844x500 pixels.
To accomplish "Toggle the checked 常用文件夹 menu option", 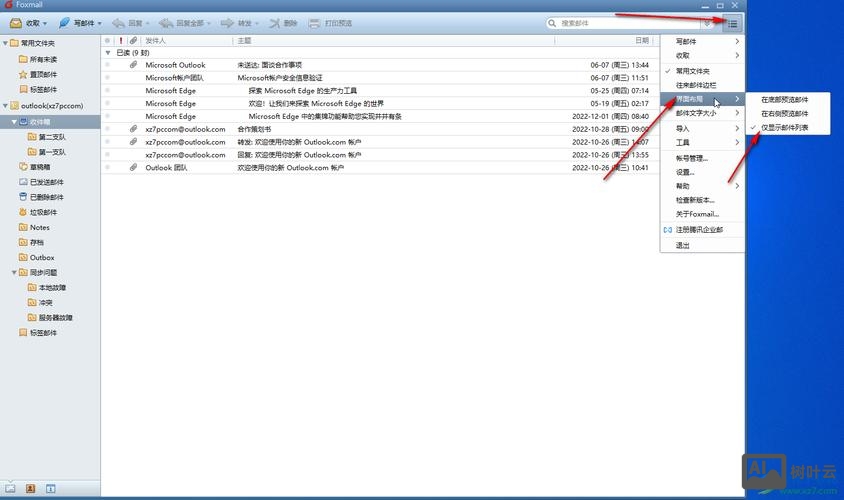I will click(692, 71).
